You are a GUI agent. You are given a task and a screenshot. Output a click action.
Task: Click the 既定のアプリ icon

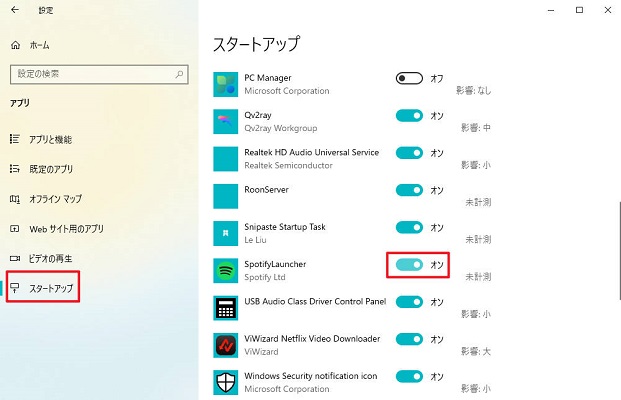[x=15, y=169]
